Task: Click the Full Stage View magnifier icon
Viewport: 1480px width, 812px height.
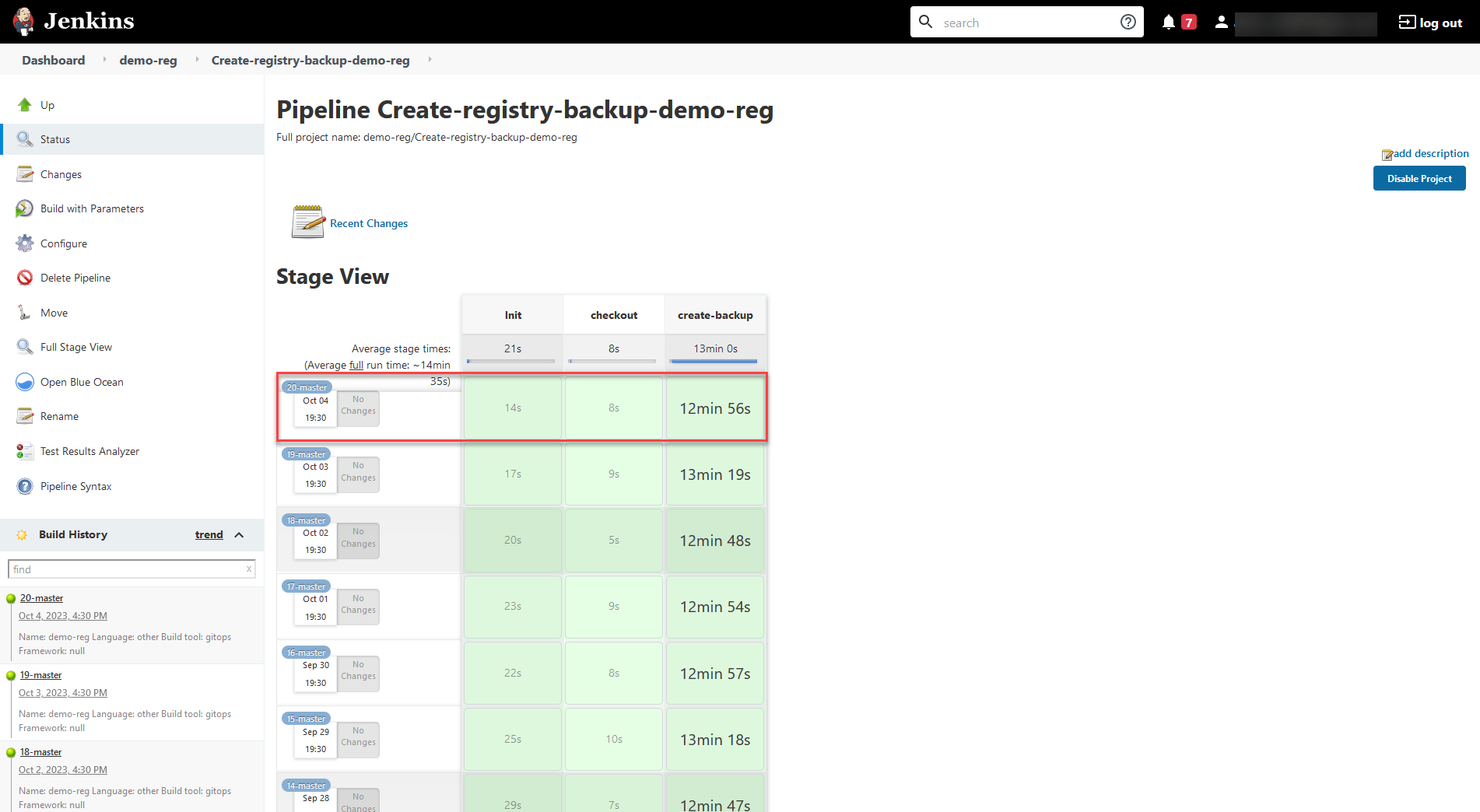Action: pyautogui.click(x=25, y=347)
